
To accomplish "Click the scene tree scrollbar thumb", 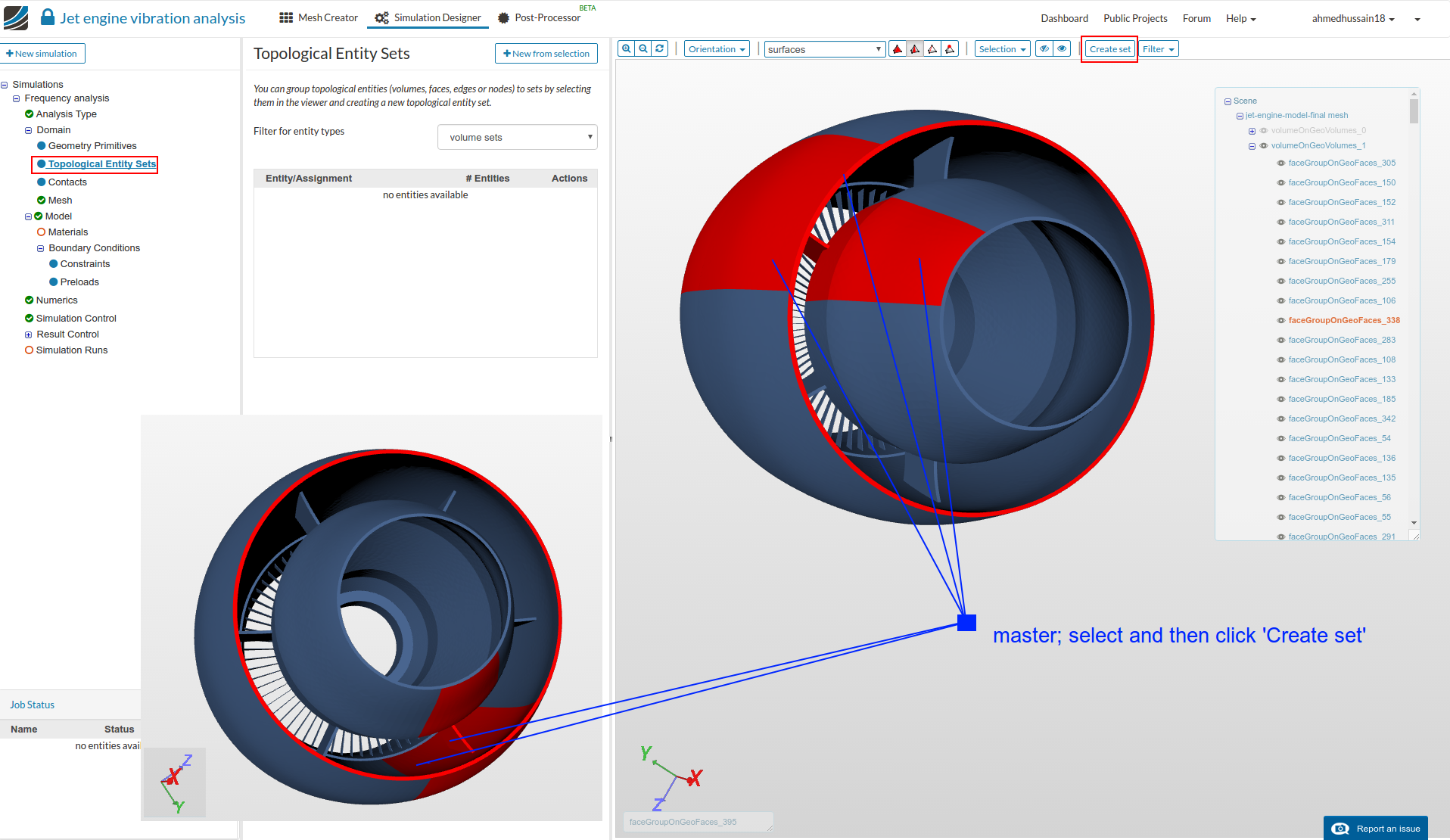I will pos(1414,111).
